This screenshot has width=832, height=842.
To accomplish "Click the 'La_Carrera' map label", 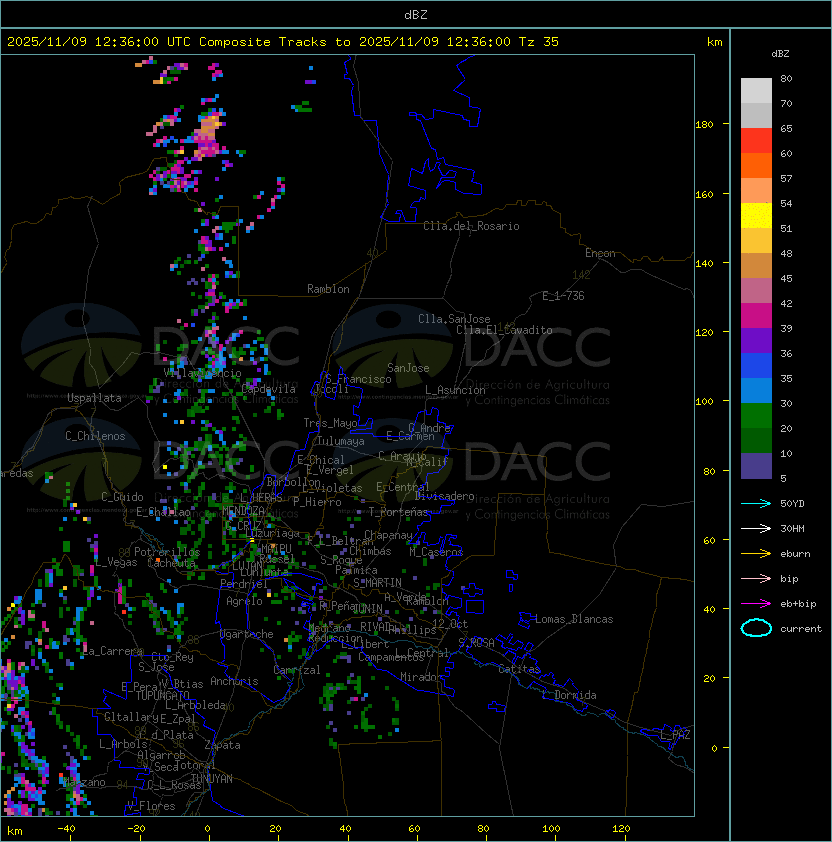I will pos(112,651).
